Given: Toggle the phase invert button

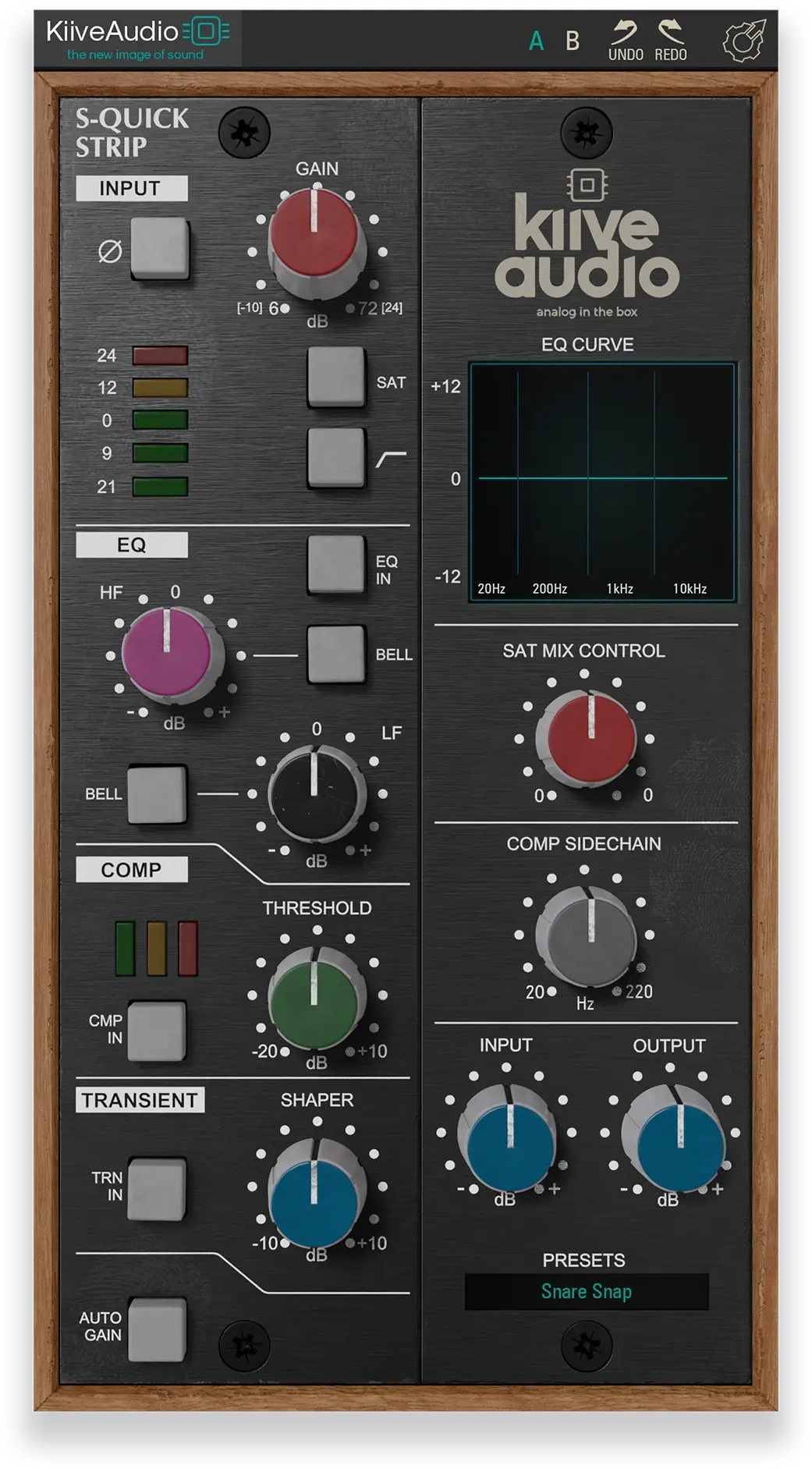Looking at the screenshot, I should click(160, 249).
